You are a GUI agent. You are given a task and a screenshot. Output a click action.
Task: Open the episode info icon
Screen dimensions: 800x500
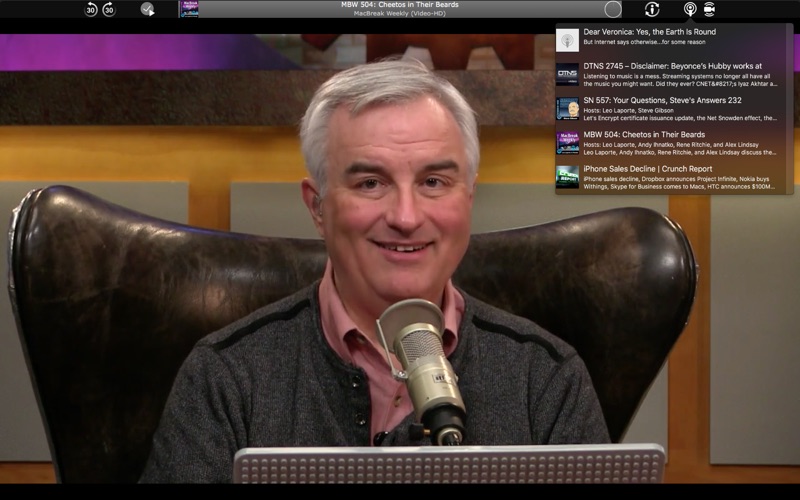652,9
